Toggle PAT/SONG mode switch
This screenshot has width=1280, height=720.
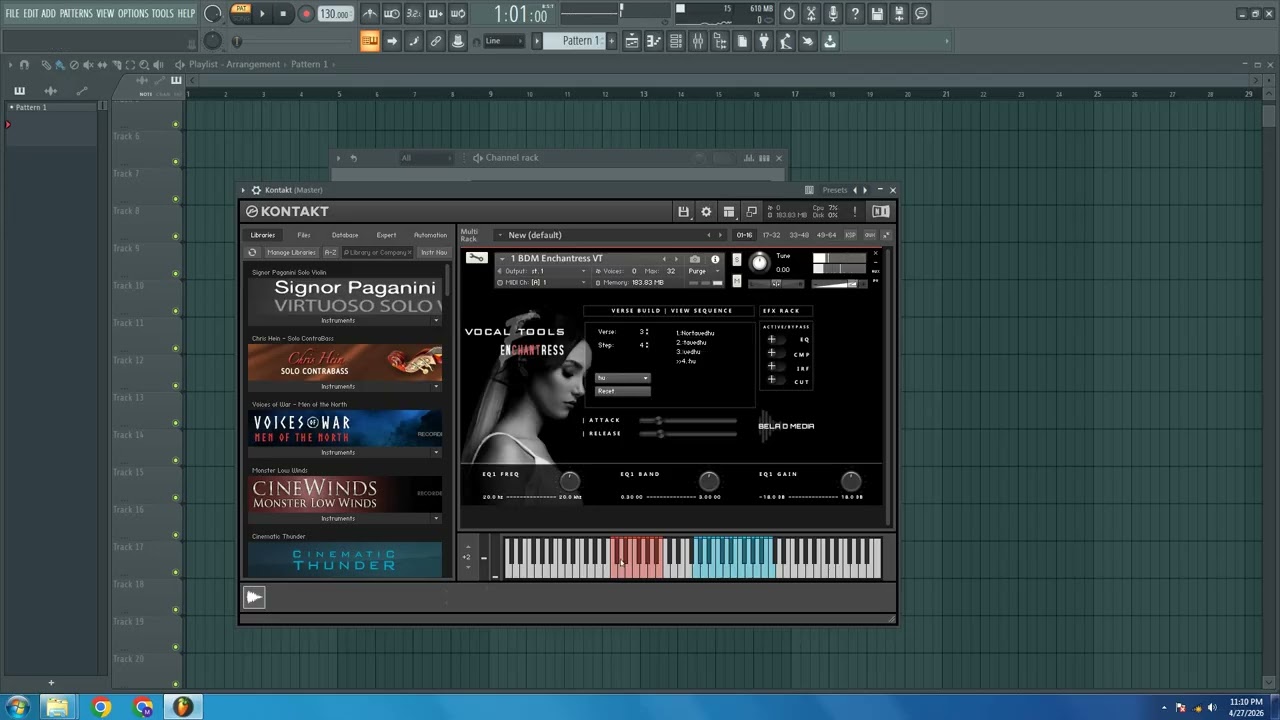[240, 14]
